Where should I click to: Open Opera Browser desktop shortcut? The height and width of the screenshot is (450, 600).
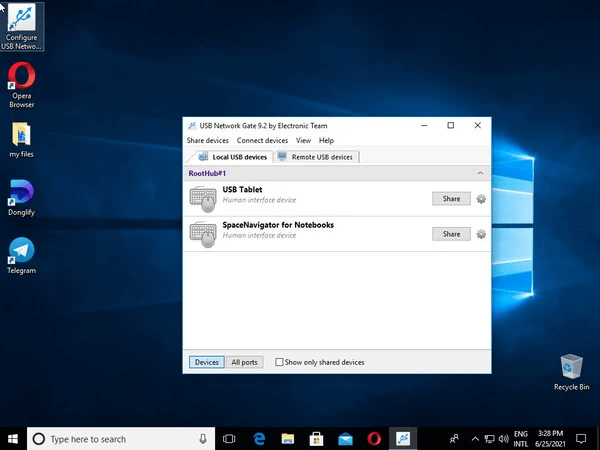point(22,78)
